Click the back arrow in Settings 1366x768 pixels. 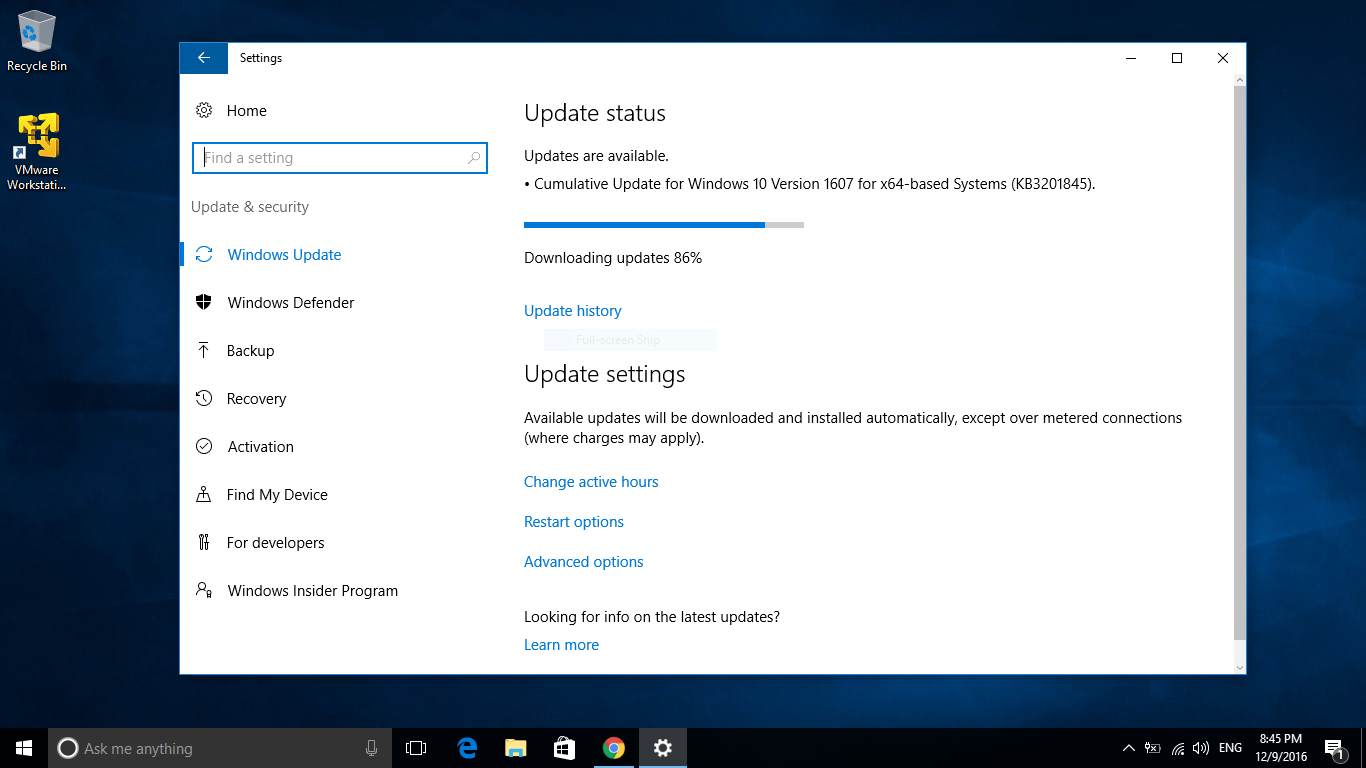click(204, 58)
